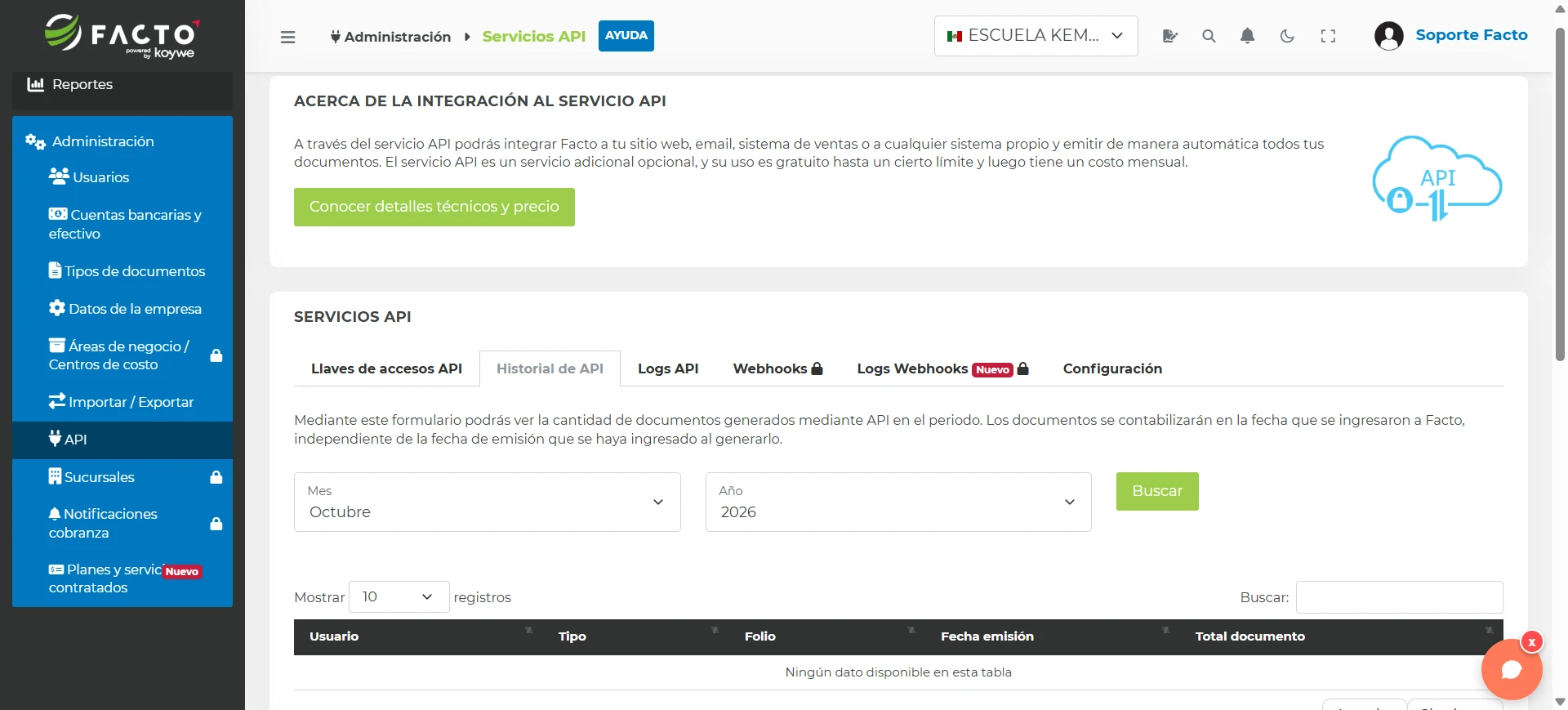The image size is (1568, 710).
Task: Open the Configuración tab
Action: point(1112,368)
